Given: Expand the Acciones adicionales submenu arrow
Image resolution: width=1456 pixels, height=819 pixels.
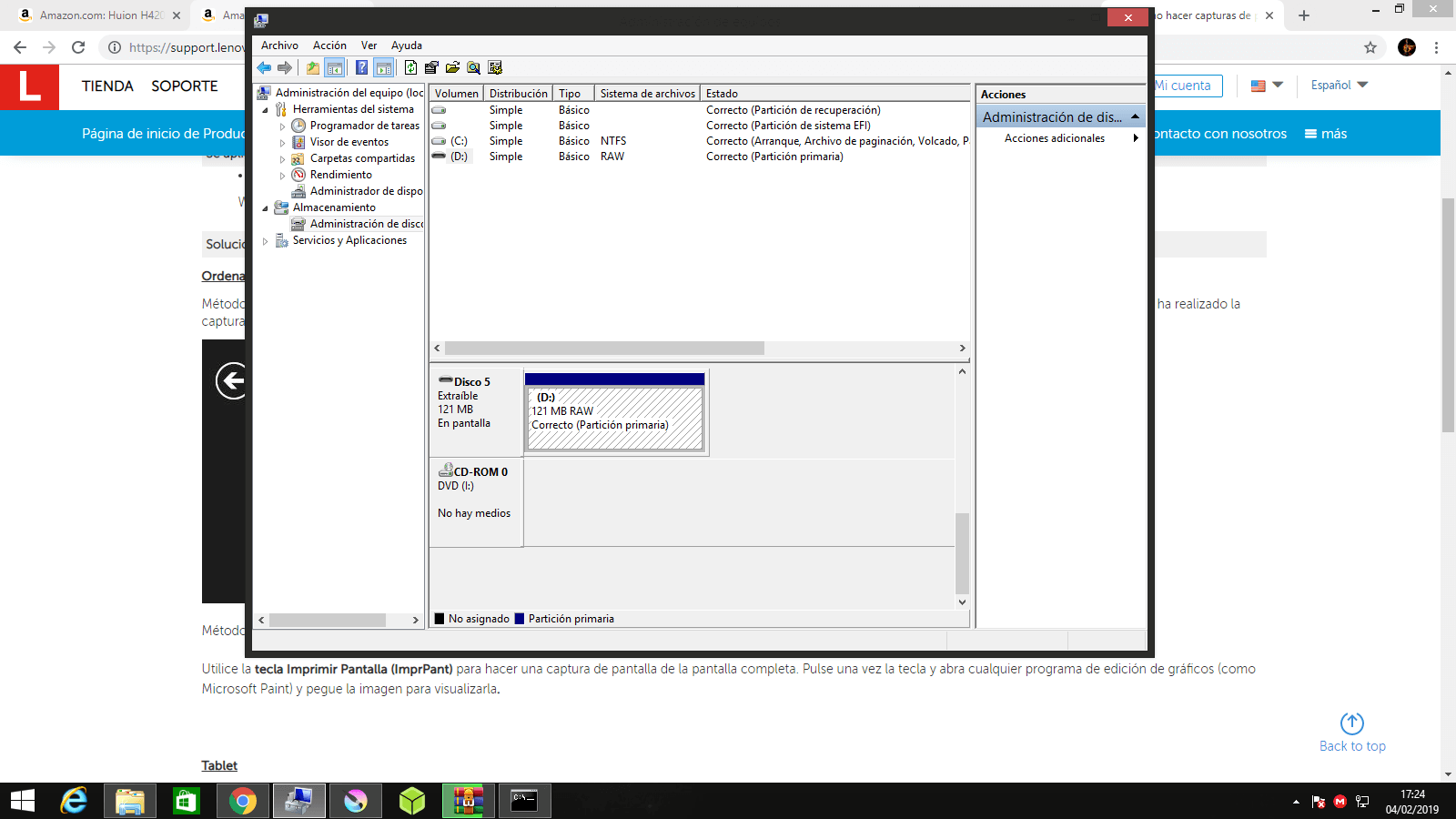Looking at the screenshot, I should 1136,138.
